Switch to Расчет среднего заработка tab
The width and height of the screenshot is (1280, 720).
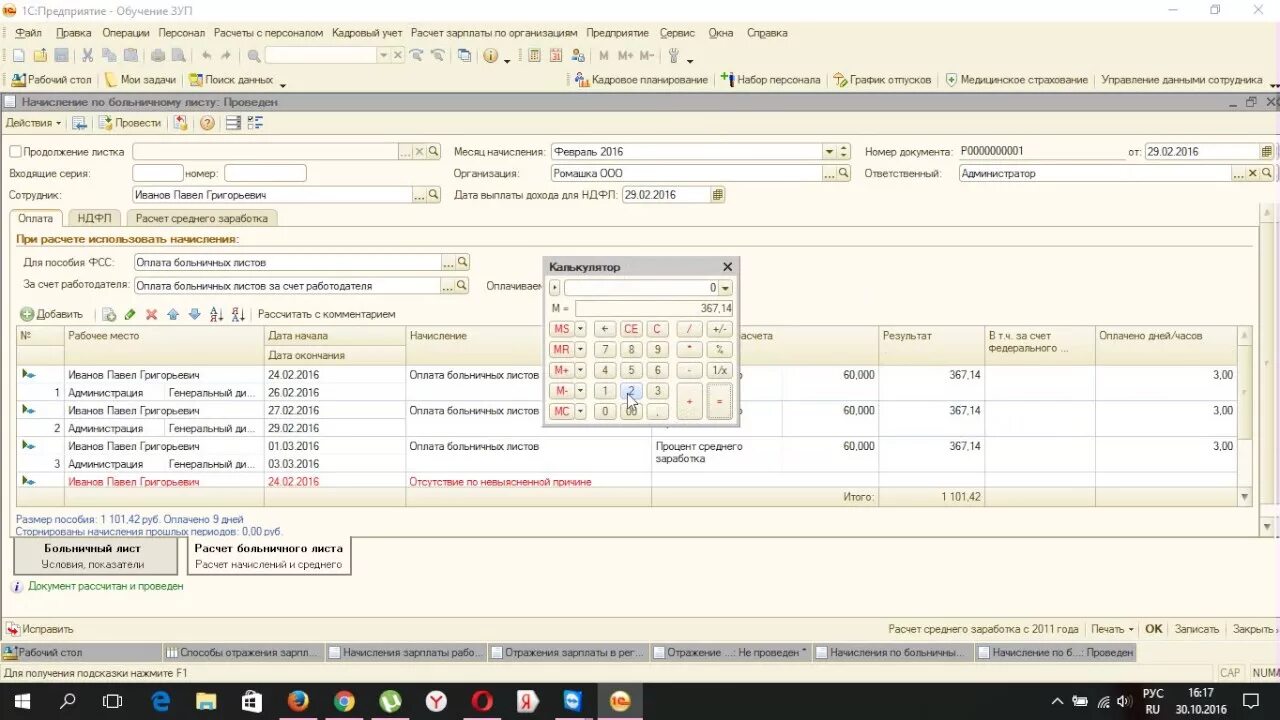(x=202, y=218)
